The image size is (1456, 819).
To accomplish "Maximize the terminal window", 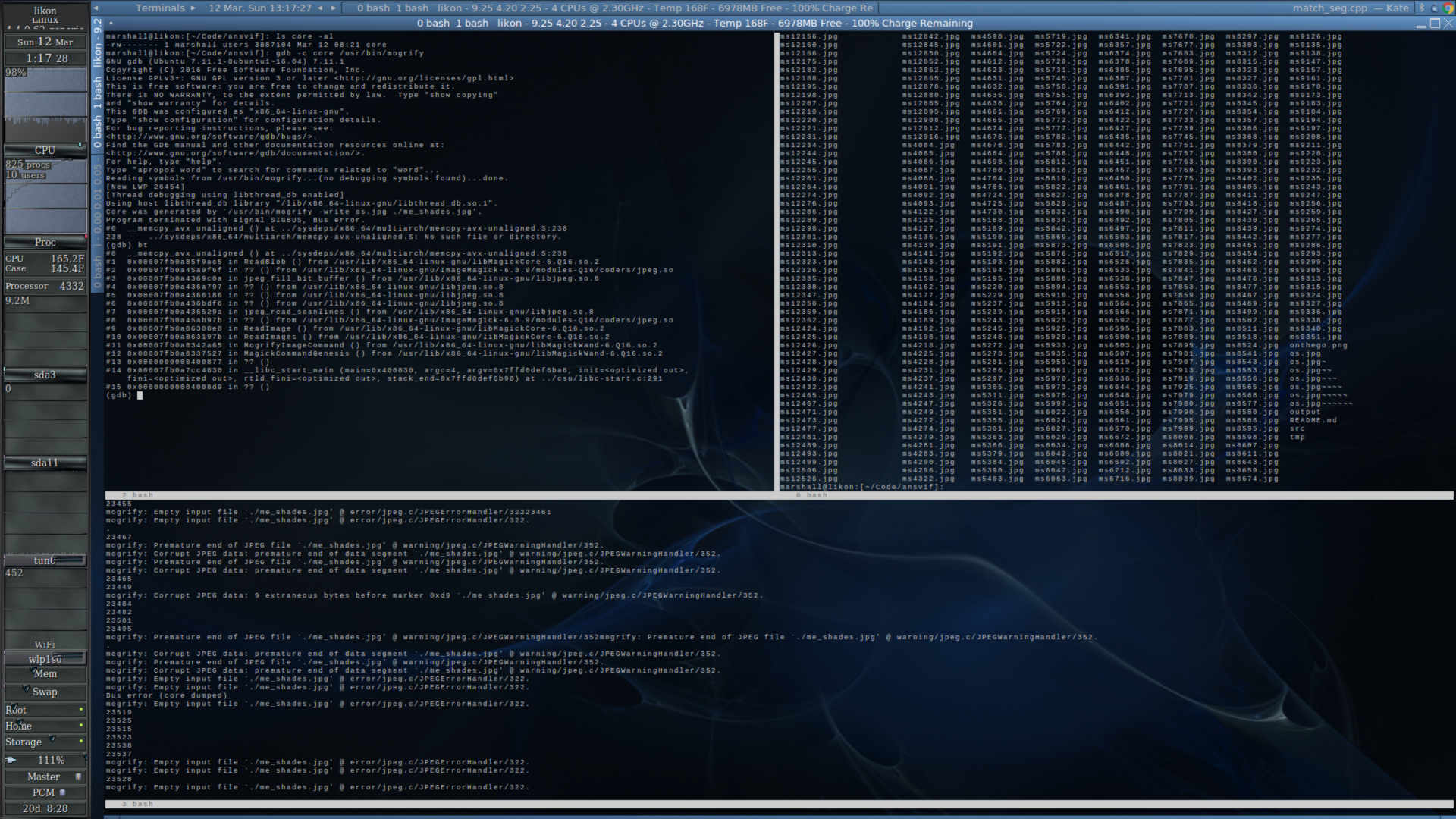I will 1435,24.
